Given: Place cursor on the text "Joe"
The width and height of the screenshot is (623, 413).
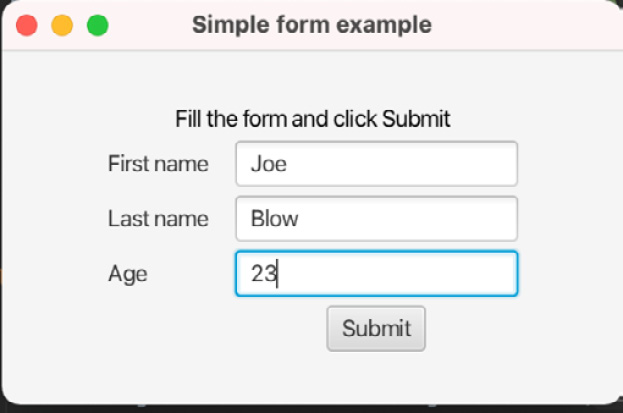Looking at the screenshot, I should (269, 164).
